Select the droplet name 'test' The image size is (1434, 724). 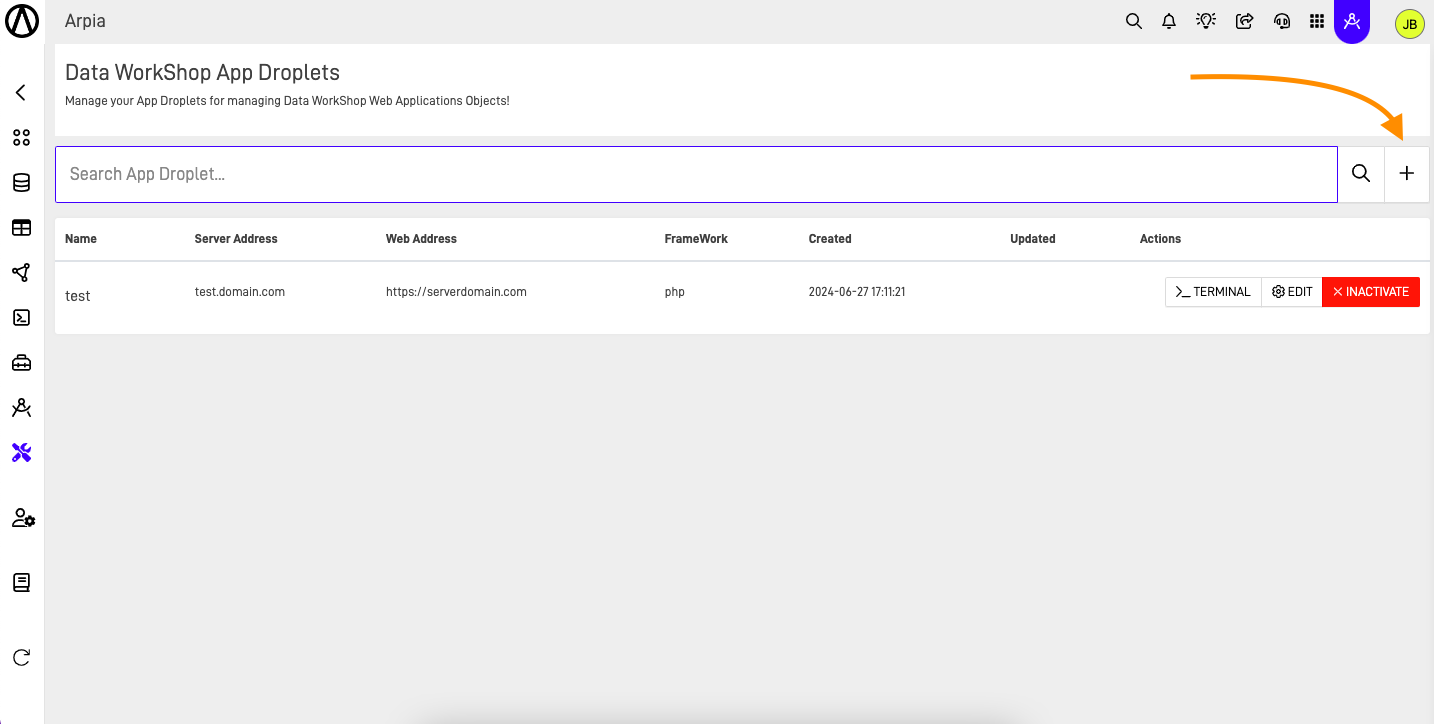coord(78,296)
